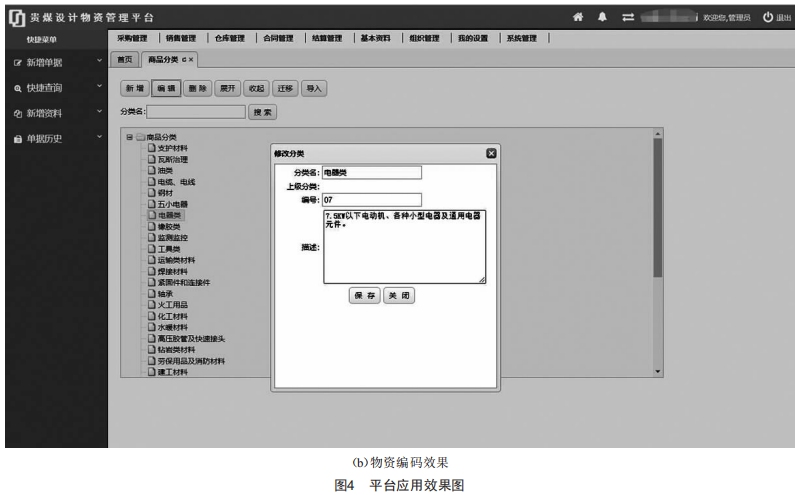798x495 pixels.
Task: Click the 导入 toolbar button
Action: (x=315, y=88)
